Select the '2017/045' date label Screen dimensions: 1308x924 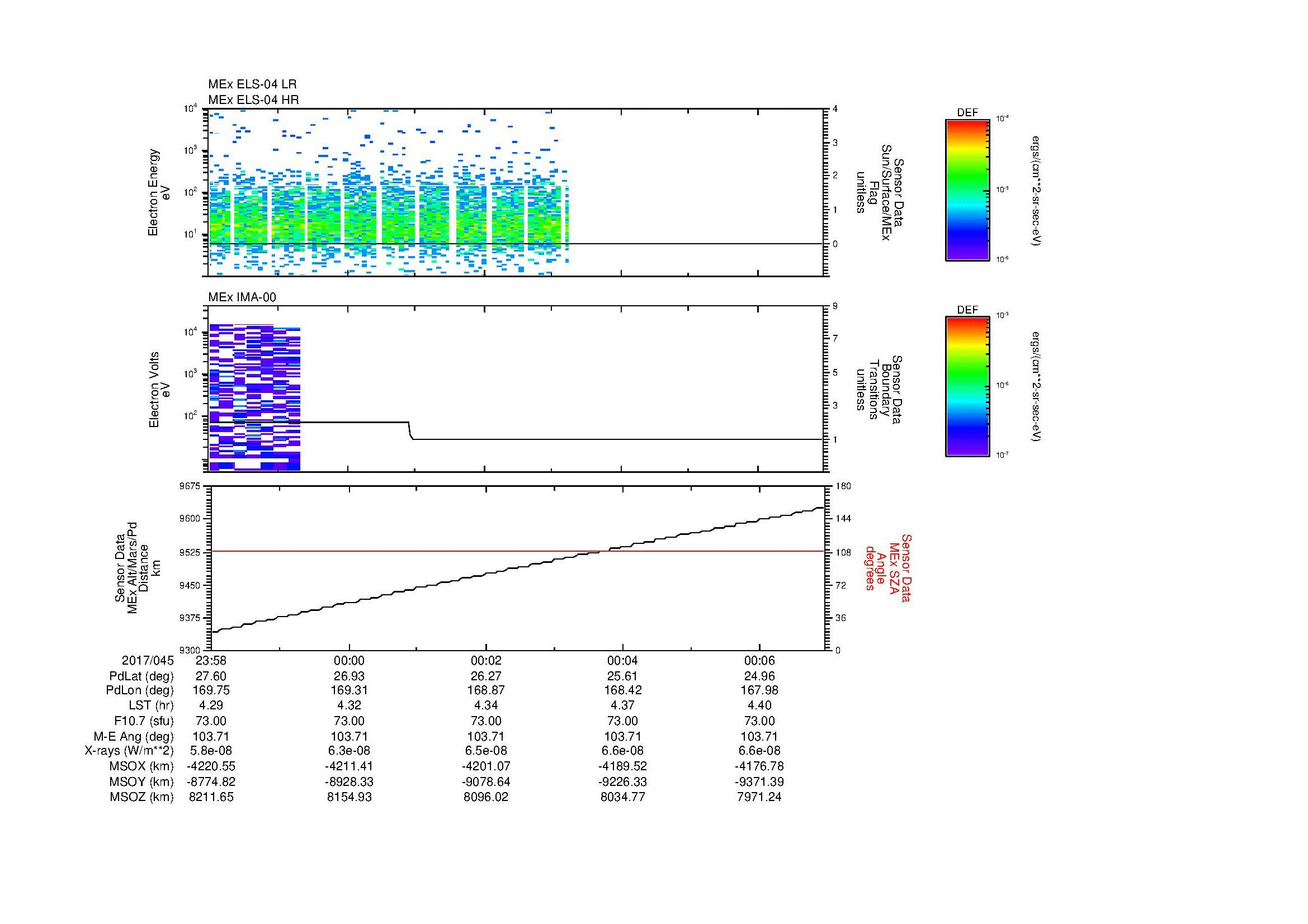coord(148,660)
